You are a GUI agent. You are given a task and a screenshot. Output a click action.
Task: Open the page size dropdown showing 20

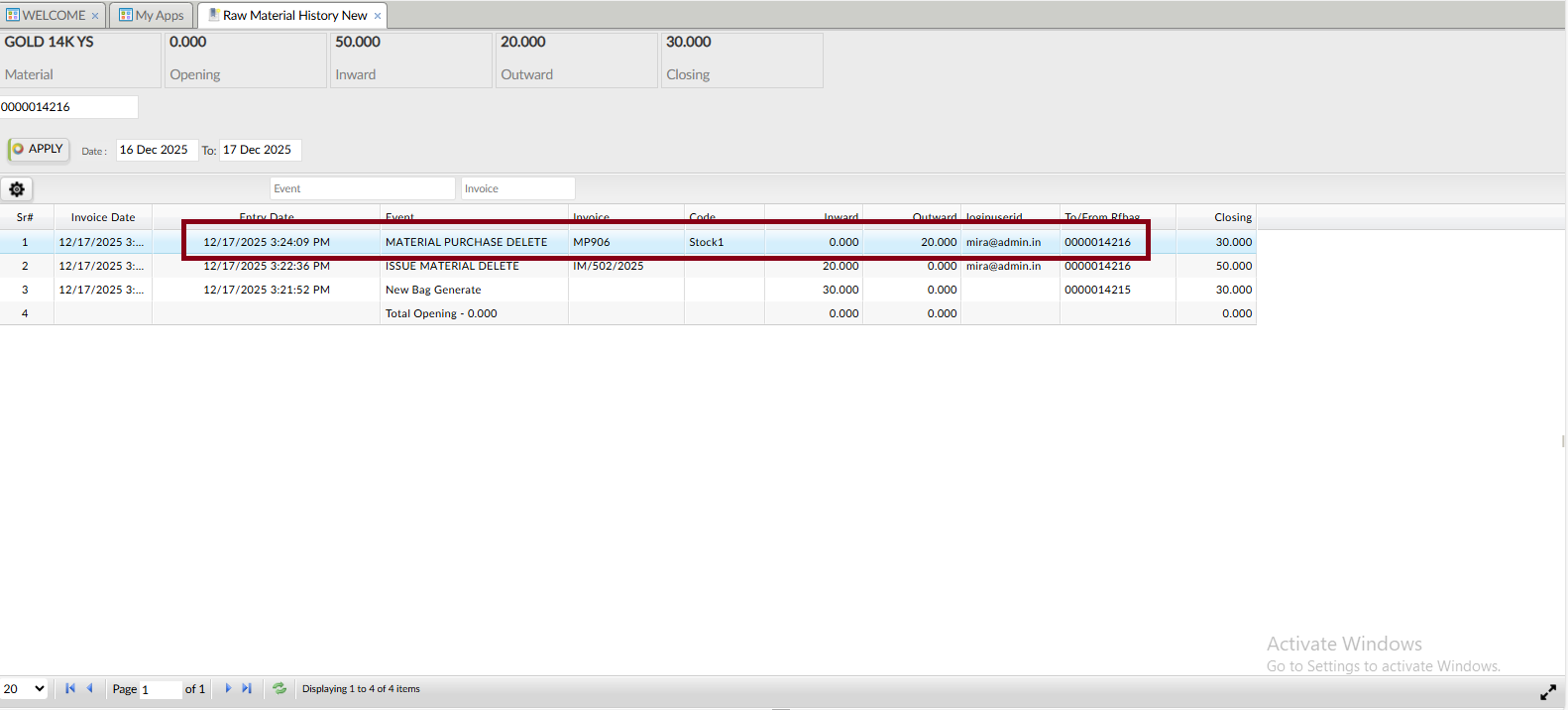25,688
